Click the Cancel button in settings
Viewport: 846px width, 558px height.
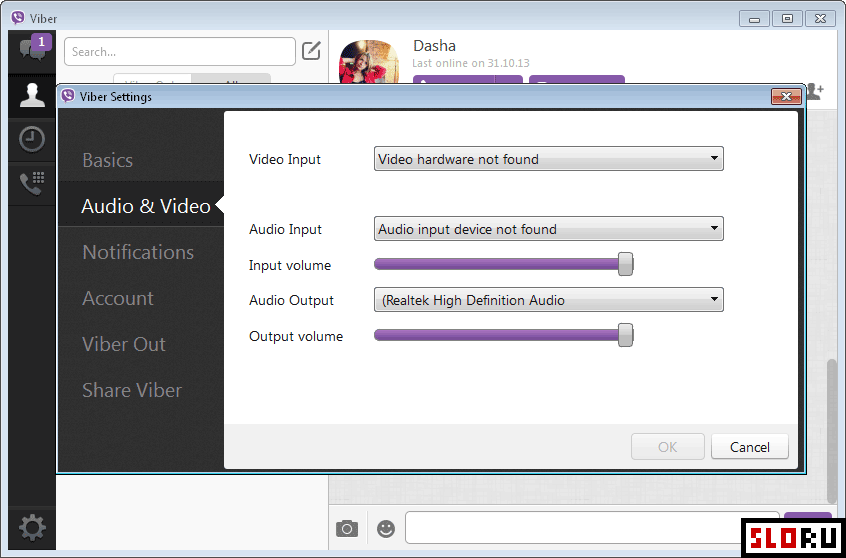click(x=749, y=447)
